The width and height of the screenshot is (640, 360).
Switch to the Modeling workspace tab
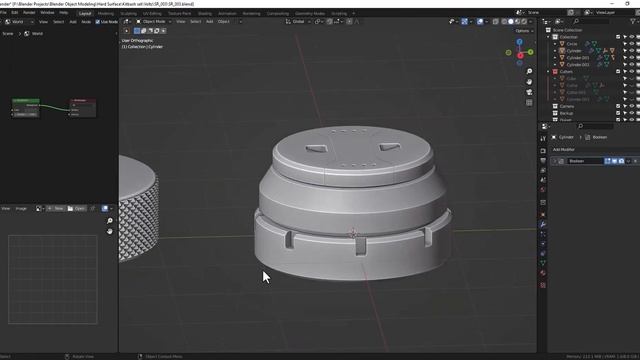click(105, 13)
